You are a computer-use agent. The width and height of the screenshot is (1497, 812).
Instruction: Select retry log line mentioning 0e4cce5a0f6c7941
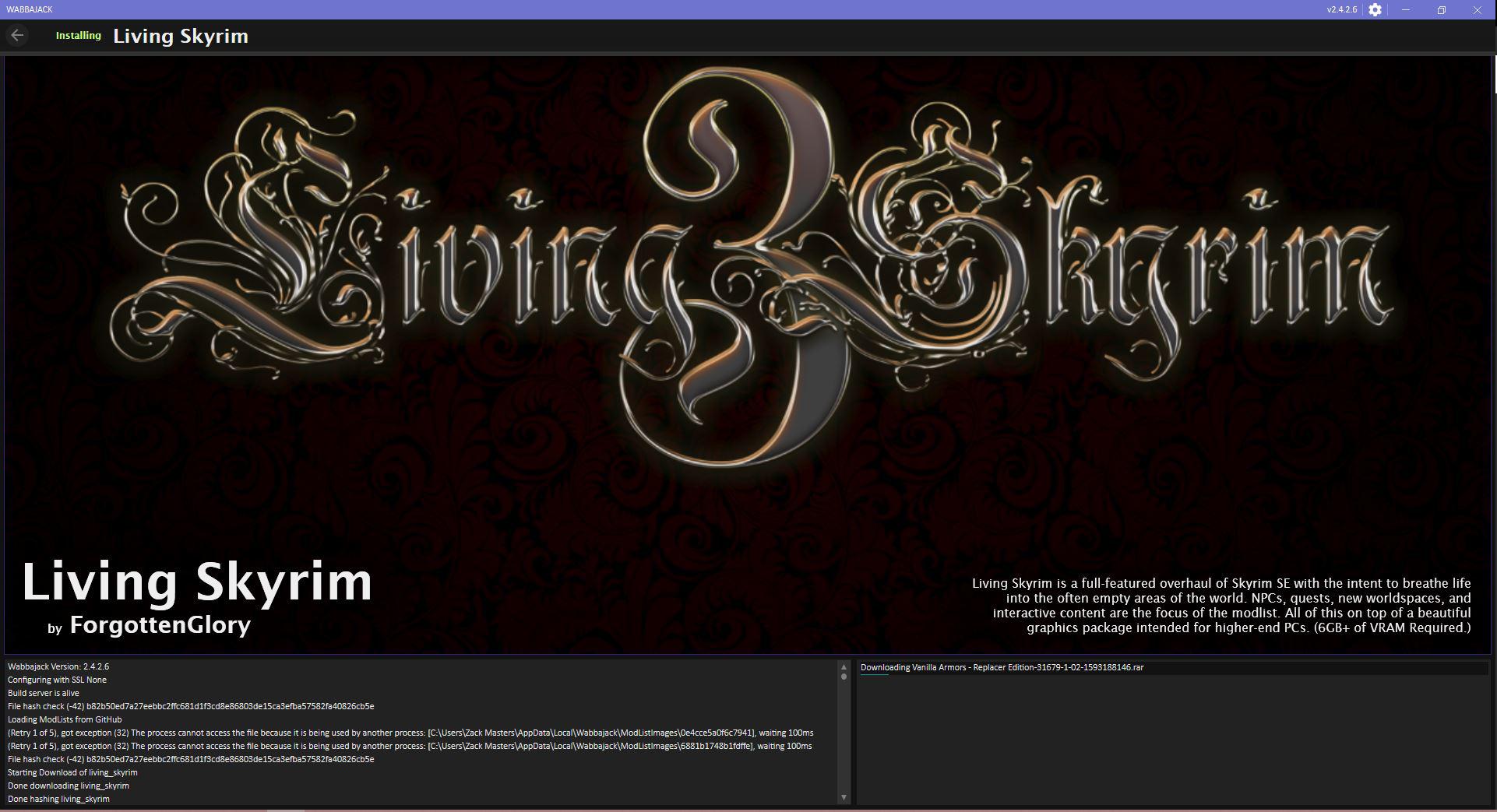[410, 733]
